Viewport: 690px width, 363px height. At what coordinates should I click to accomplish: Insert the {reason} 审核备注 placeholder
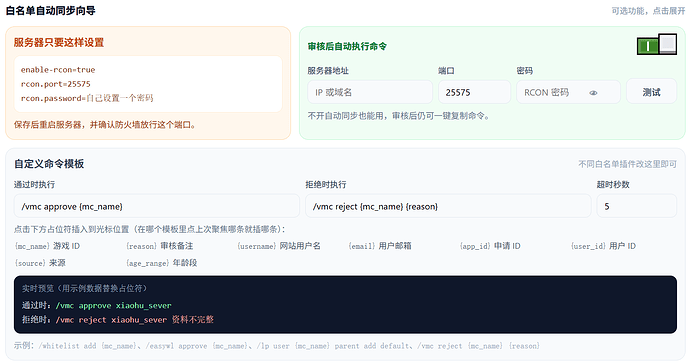(x=159, y=246)
